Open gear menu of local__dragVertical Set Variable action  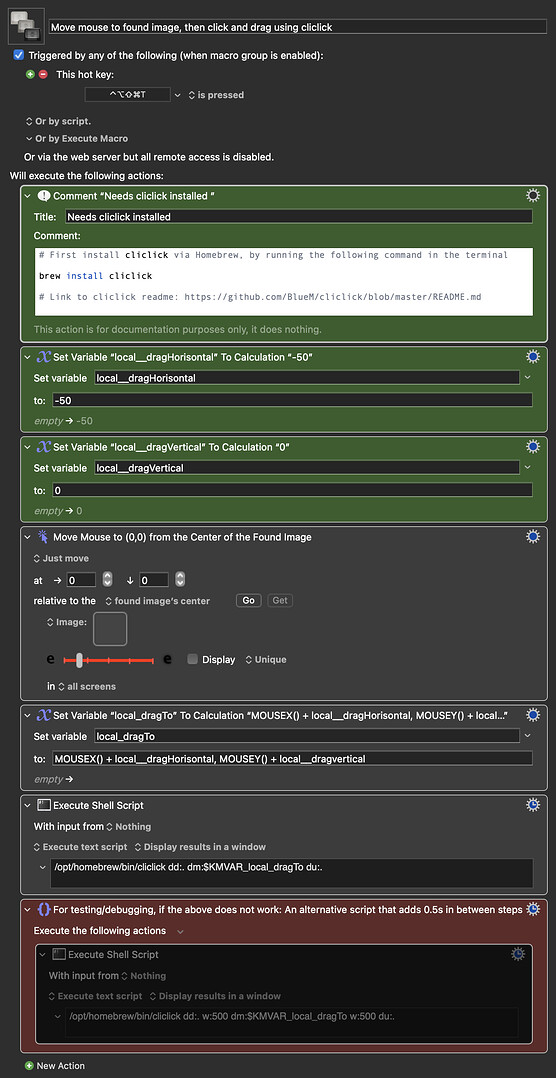click(533, 447)
